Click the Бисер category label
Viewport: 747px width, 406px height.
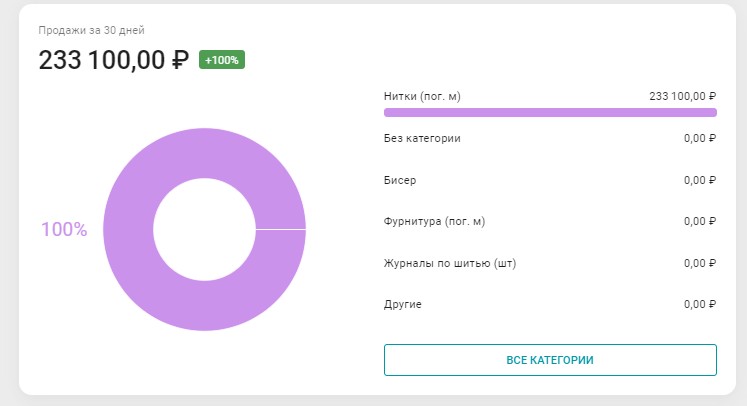coord(400,180)
